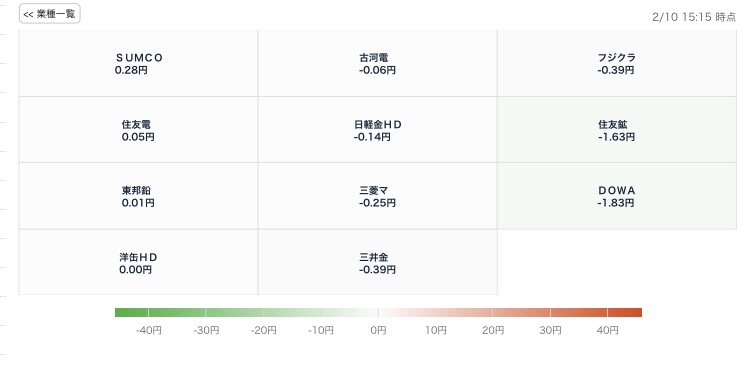Select the 三井金 cell
The image size is (750, 366).
[377, 262]
